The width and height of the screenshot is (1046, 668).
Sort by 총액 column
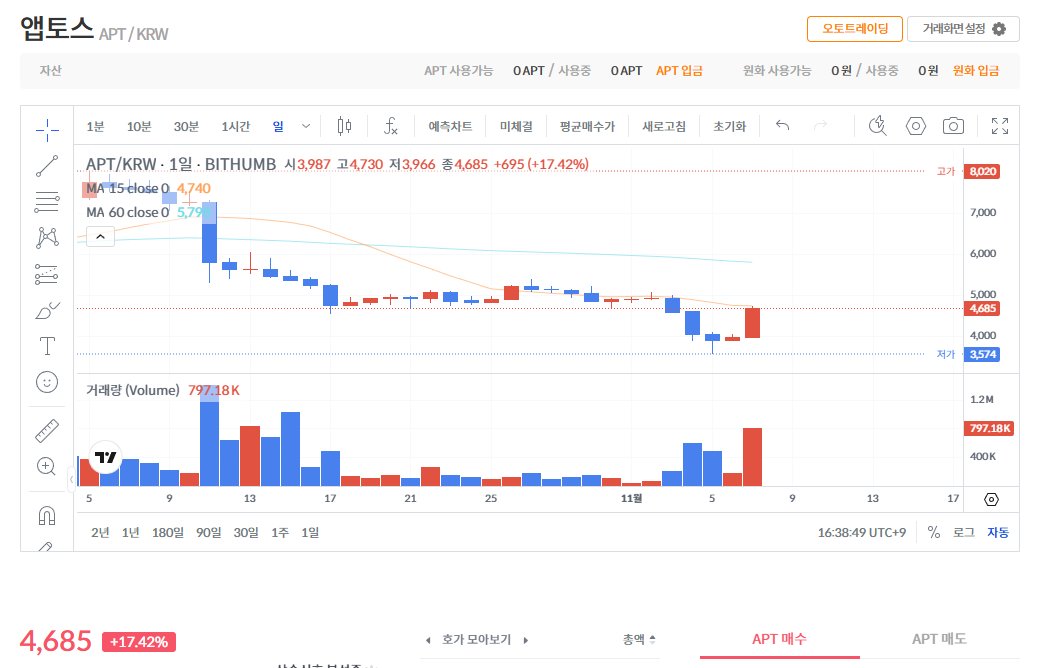tap(639, 639)
